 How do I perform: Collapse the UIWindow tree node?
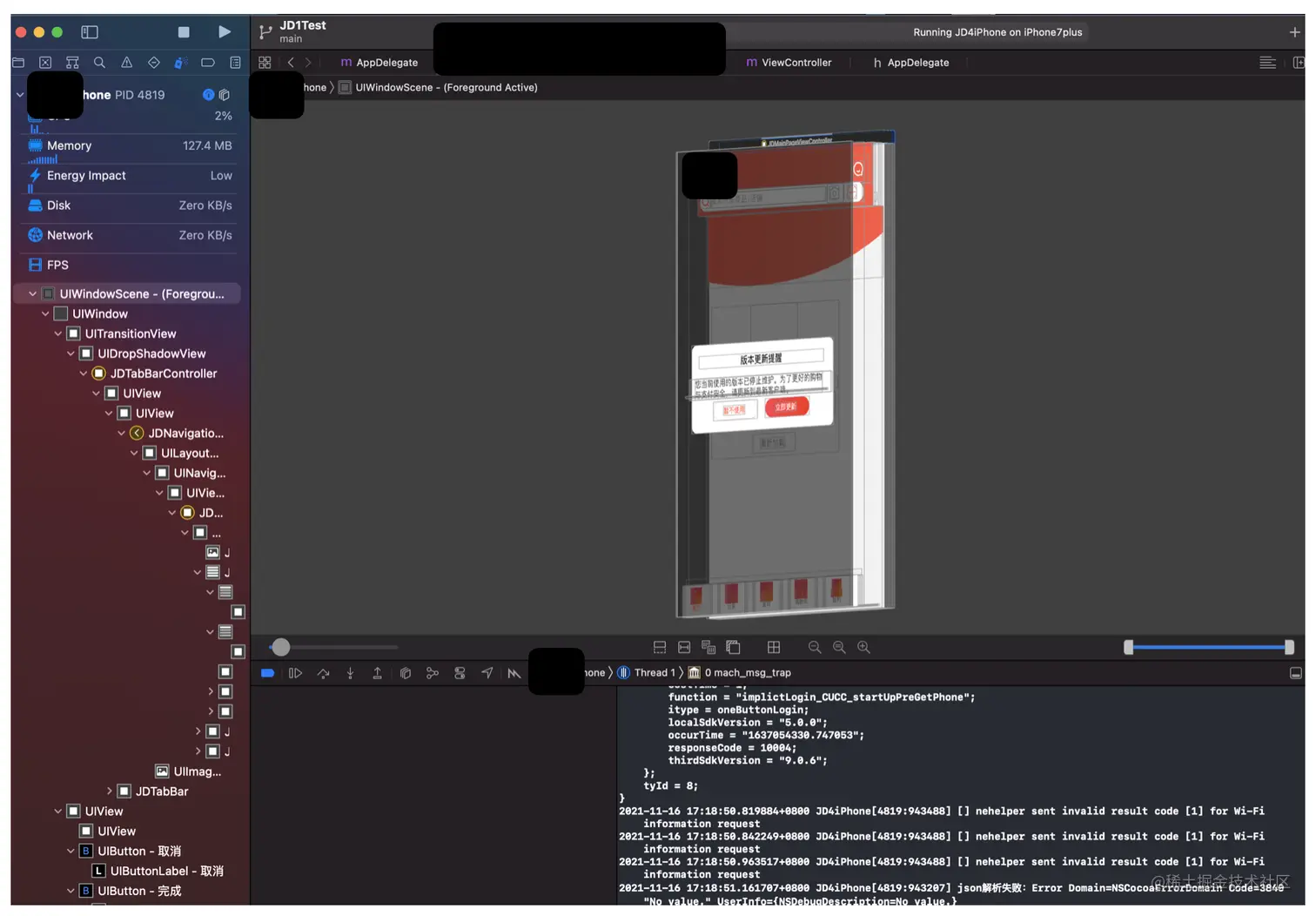tap(45, 314)
